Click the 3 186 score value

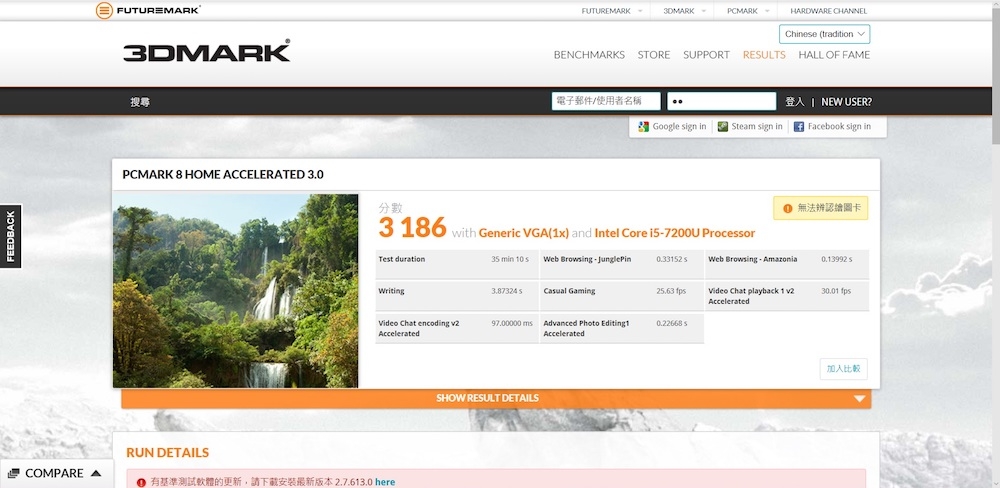click(412, 228)
